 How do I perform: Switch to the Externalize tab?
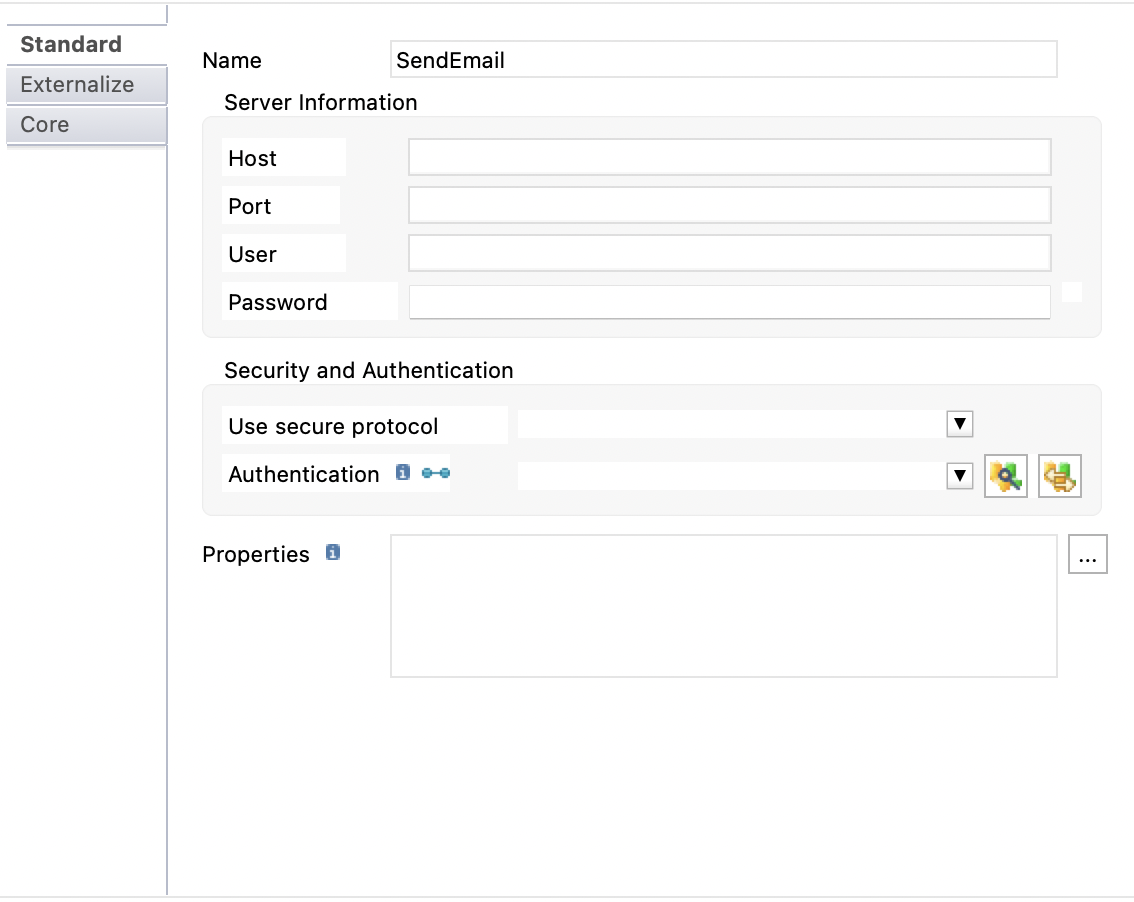pyautogui.click(x=76, y=84)
